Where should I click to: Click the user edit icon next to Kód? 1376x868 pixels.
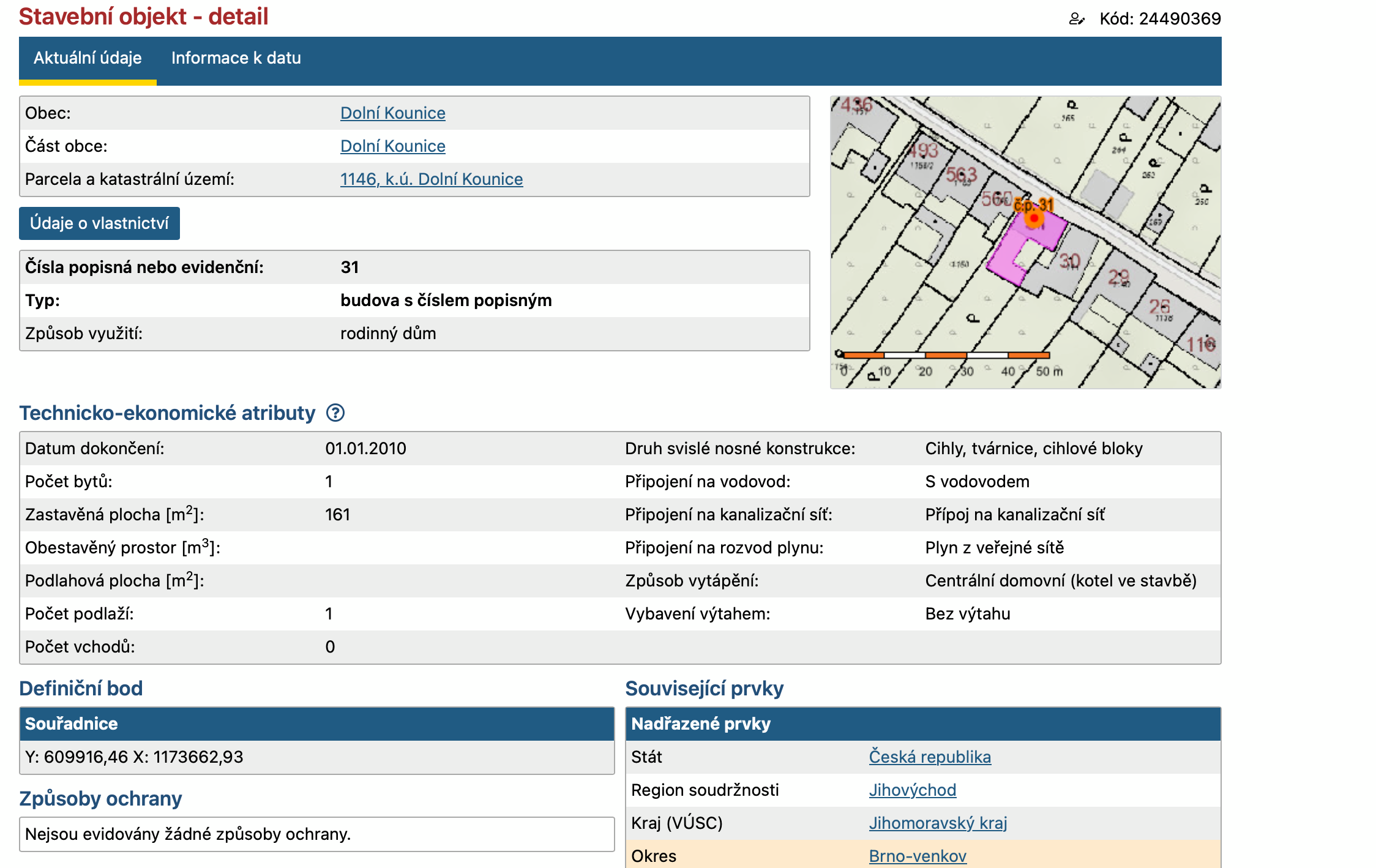click(1076, 19)
